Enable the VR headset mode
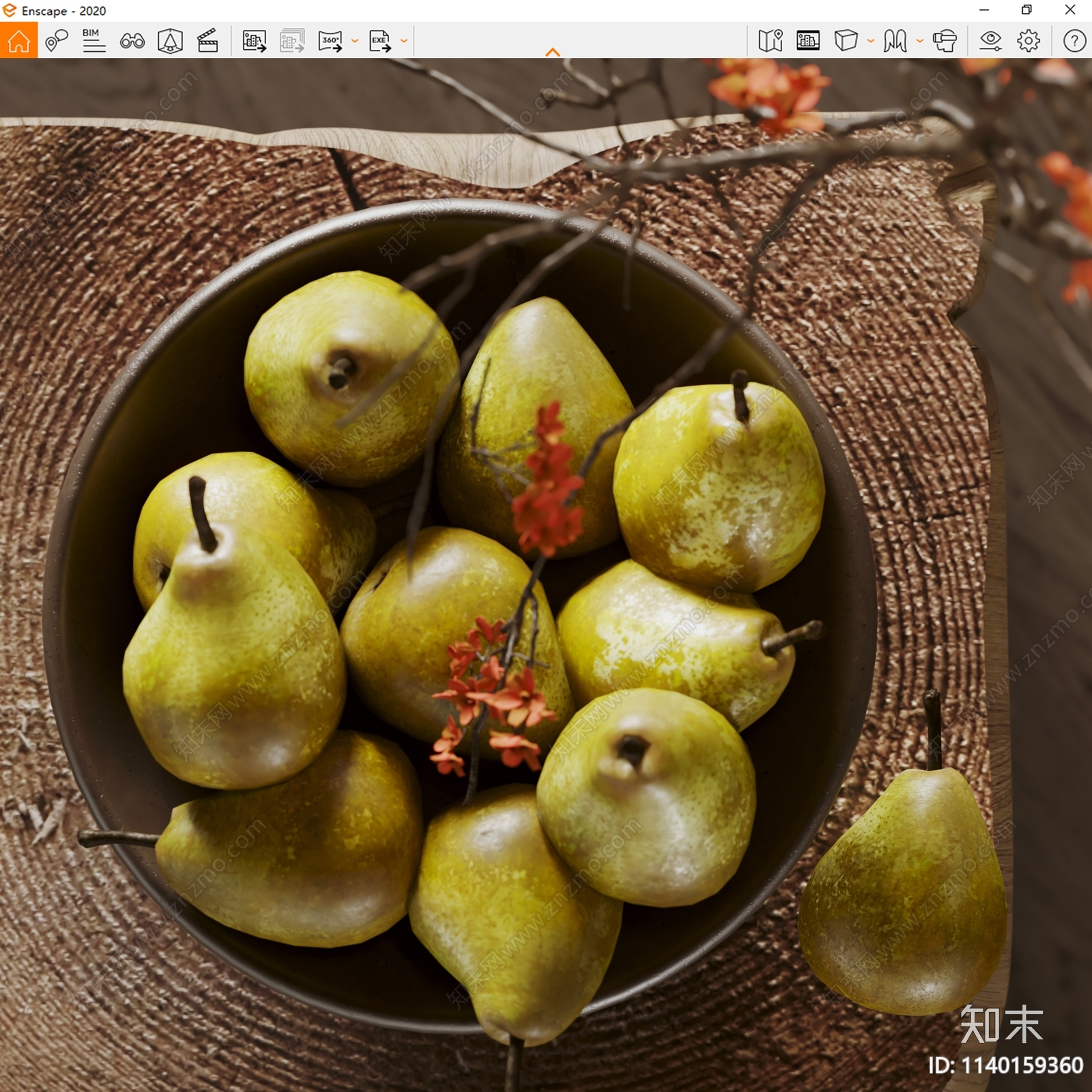This screenshot has width=1092, height=1092. 945,41
